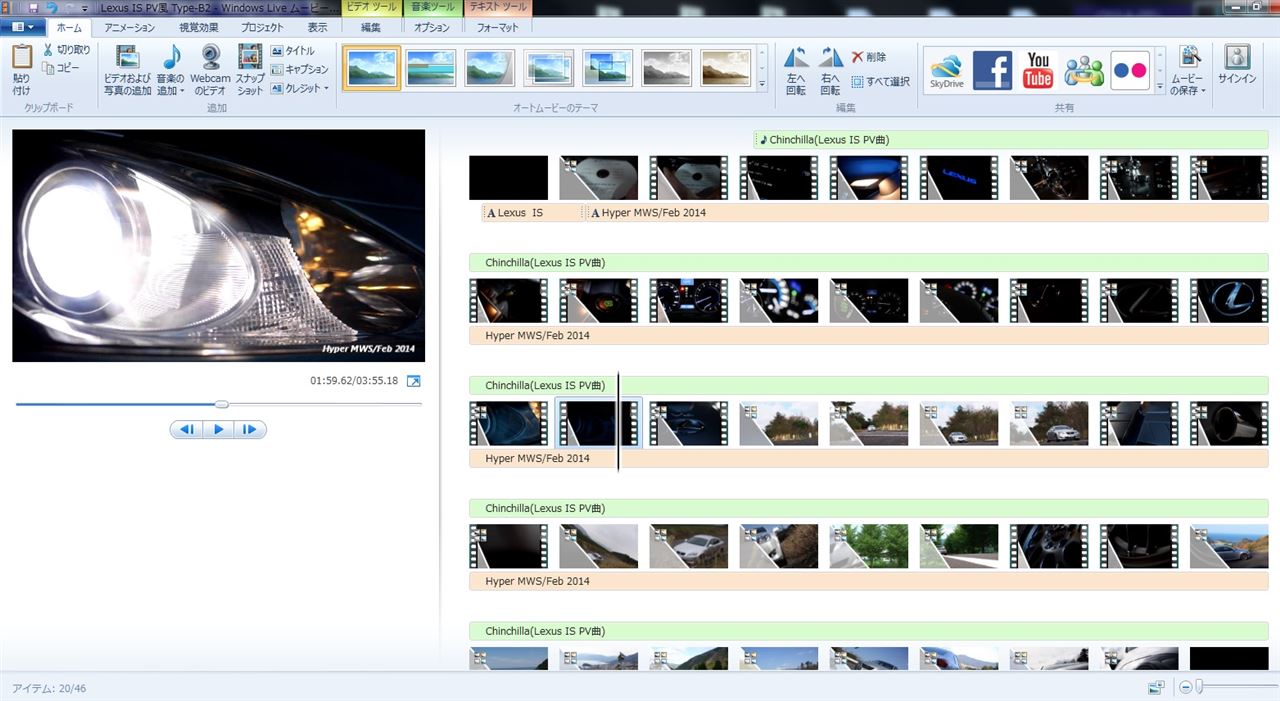Add a Title (タイトル)
Screen dimensions: 1280x701
coord(293,51)
